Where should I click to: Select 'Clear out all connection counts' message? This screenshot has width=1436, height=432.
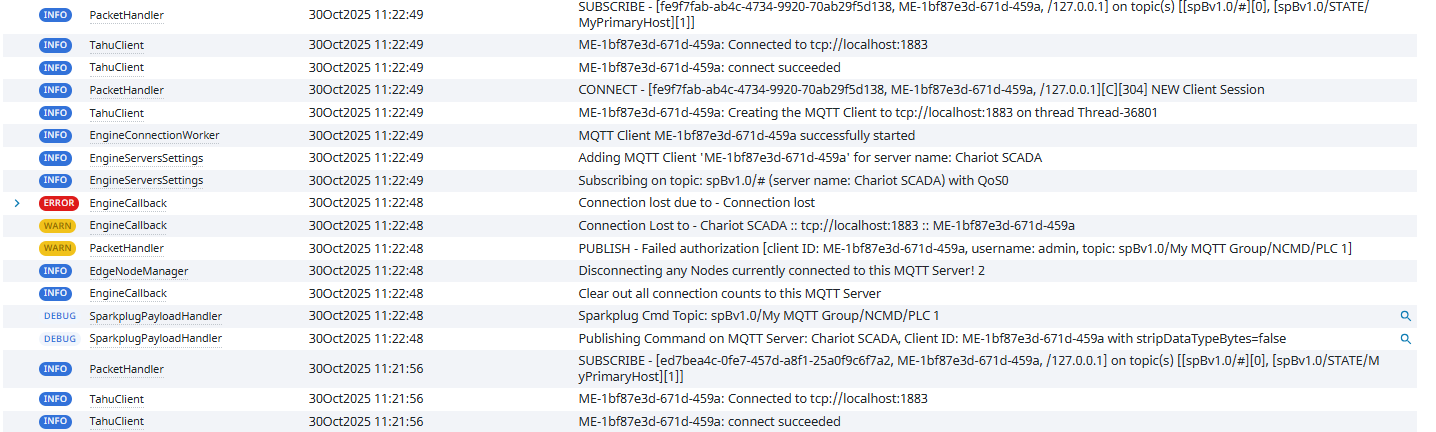pos(729,293)
